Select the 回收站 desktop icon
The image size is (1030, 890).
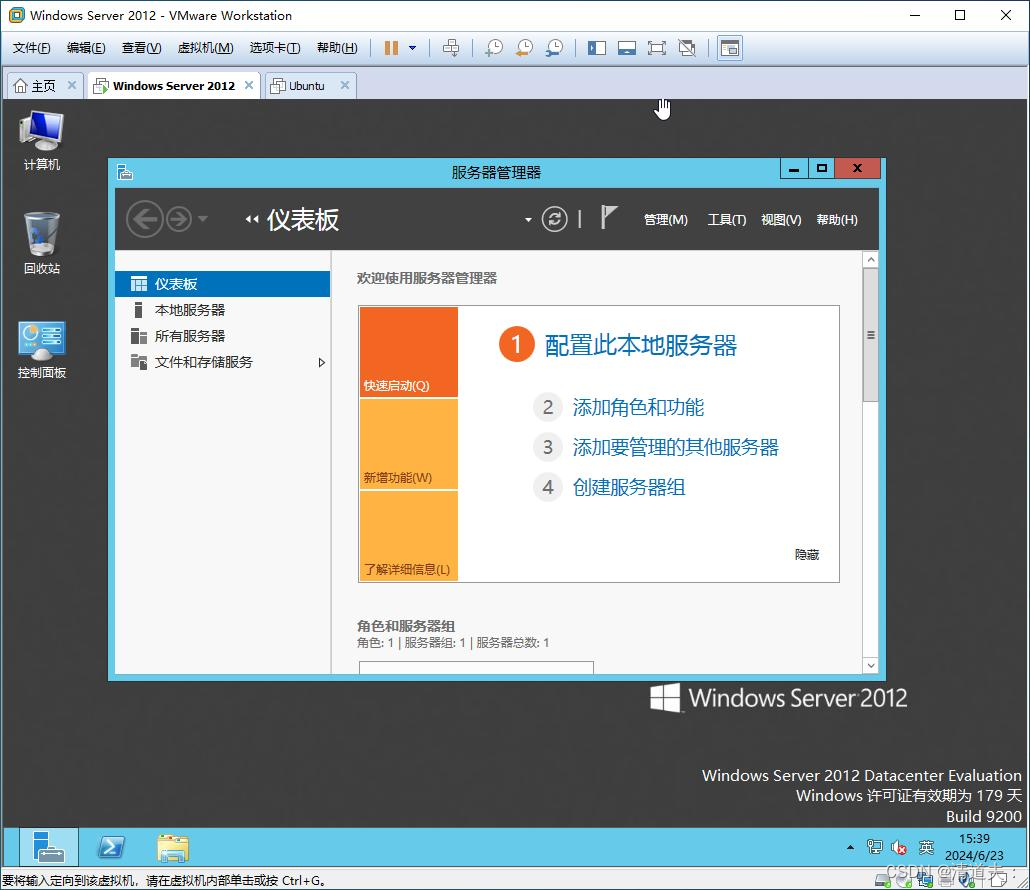coord(41,243)
